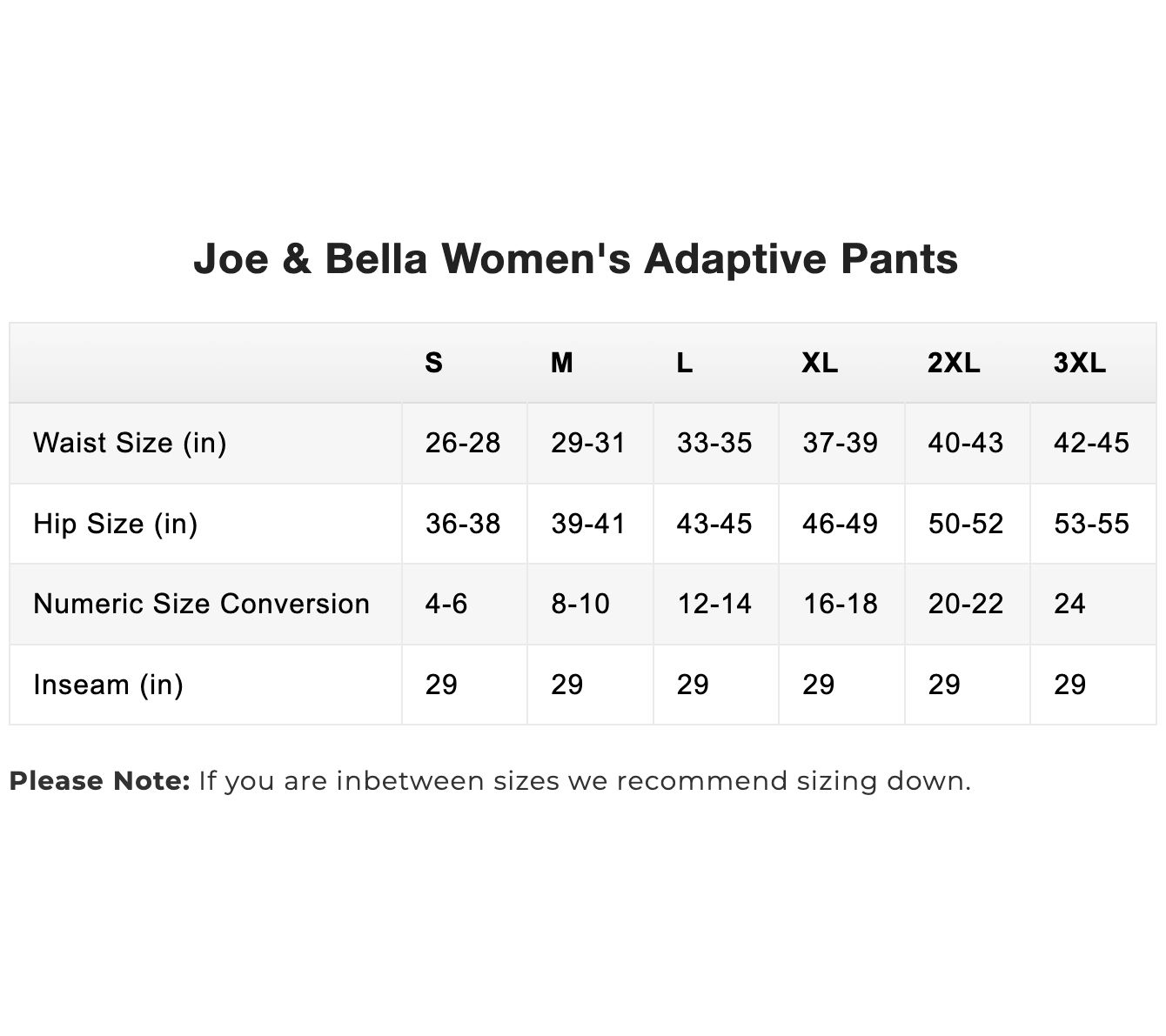Screen dimensions: 1166x1036
Task: Click the Joe & Bella Women's Adaptive Pants title
Action: (575, 258)
